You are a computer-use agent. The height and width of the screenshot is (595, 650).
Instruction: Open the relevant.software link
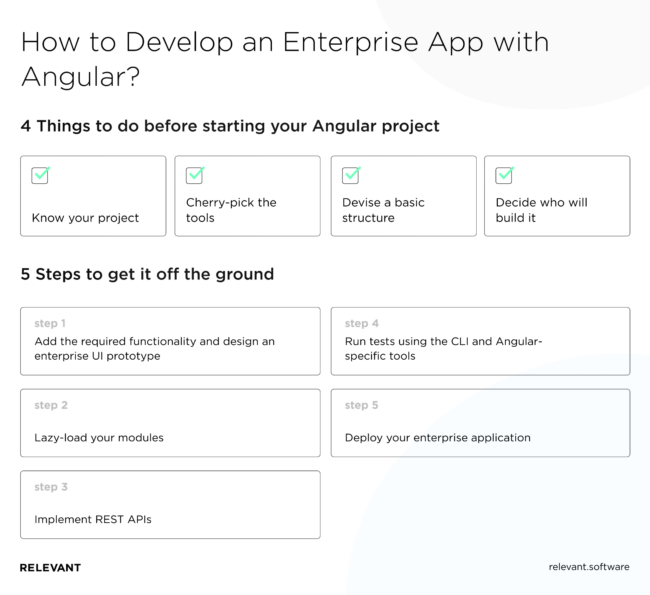pos(589,567)
